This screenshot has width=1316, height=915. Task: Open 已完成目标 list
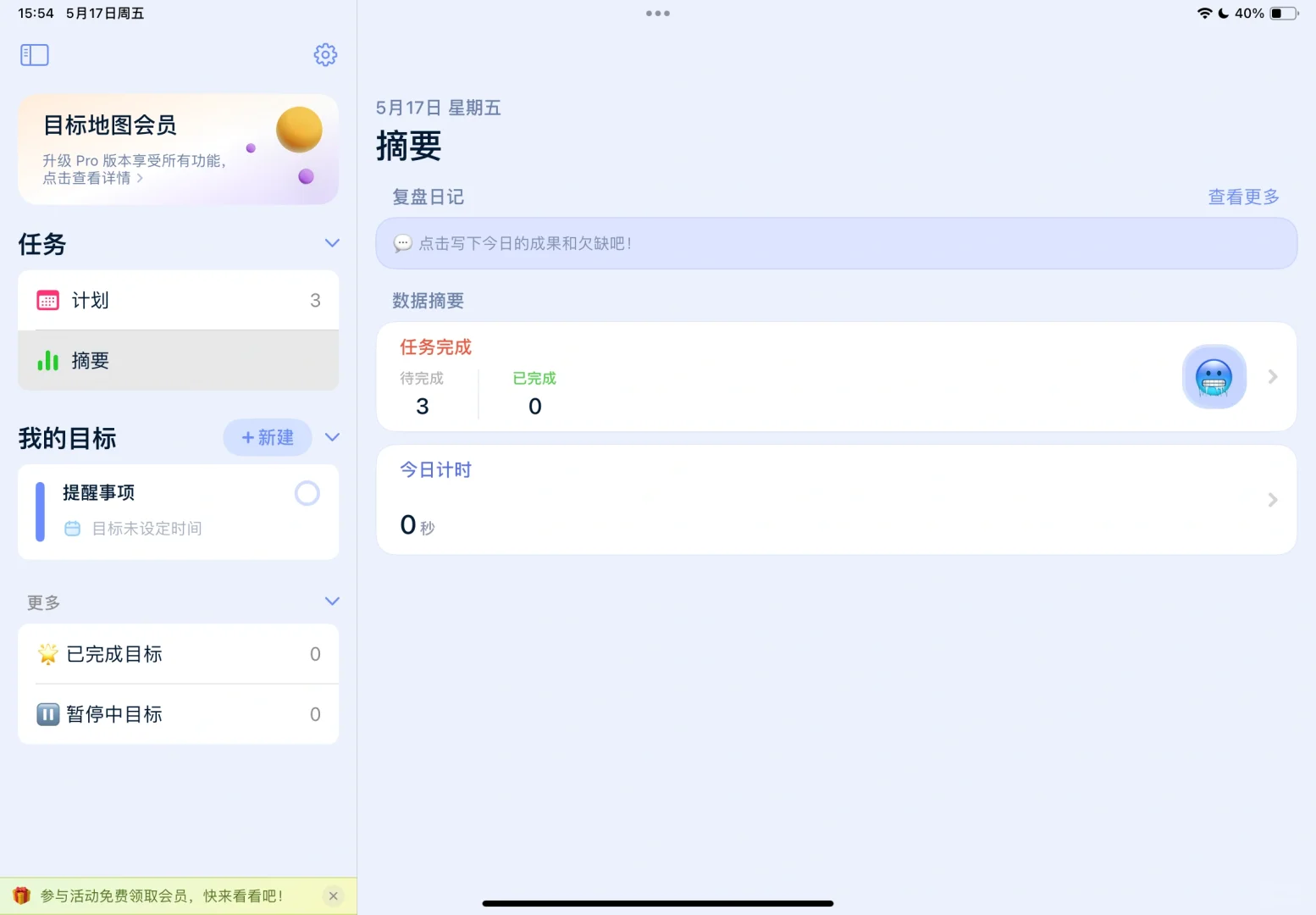point(178,654)
